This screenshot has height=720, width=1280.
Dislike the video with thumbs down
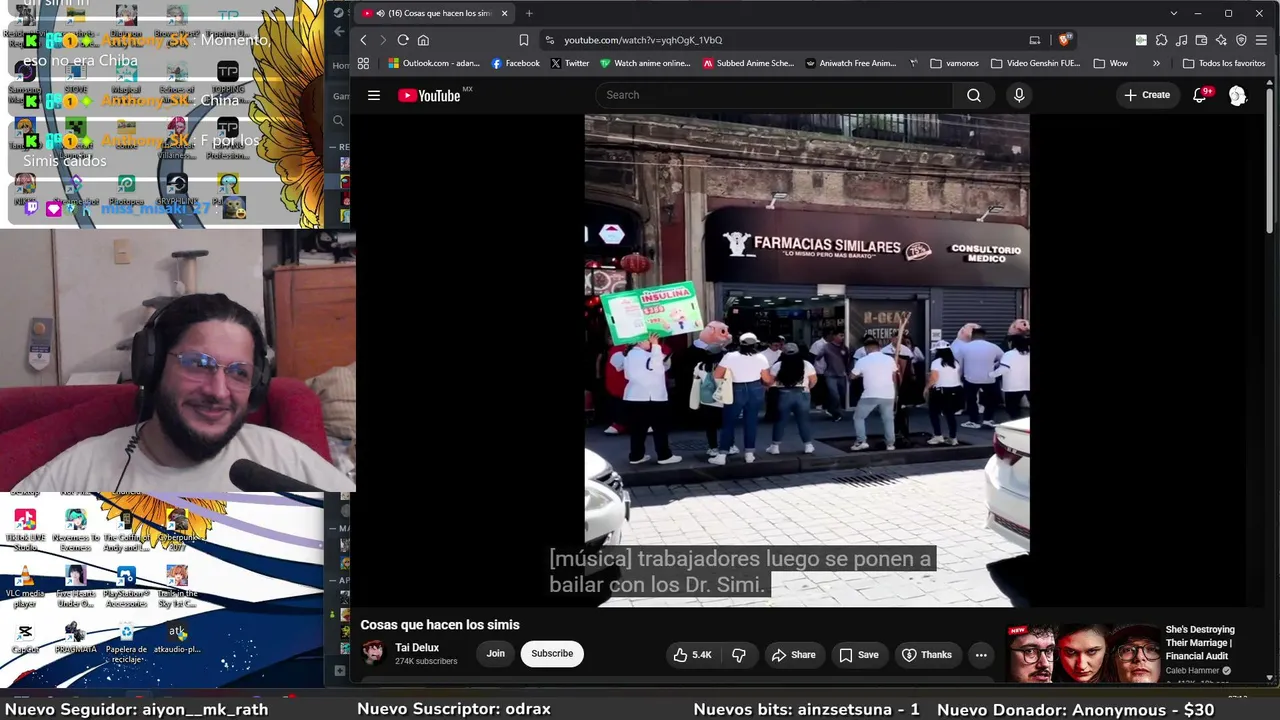coord(739,655)
